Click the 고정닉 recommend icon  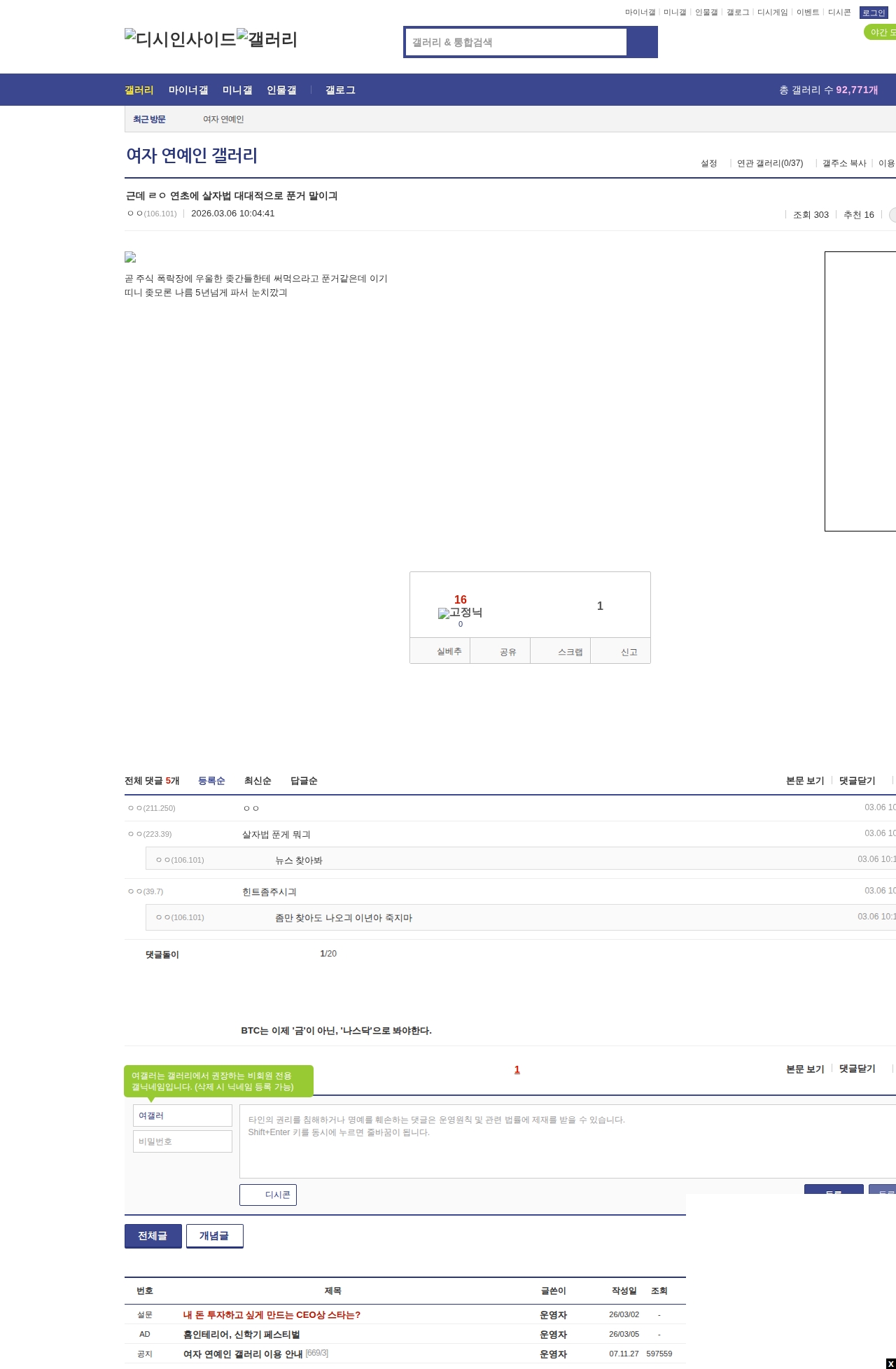460,613
